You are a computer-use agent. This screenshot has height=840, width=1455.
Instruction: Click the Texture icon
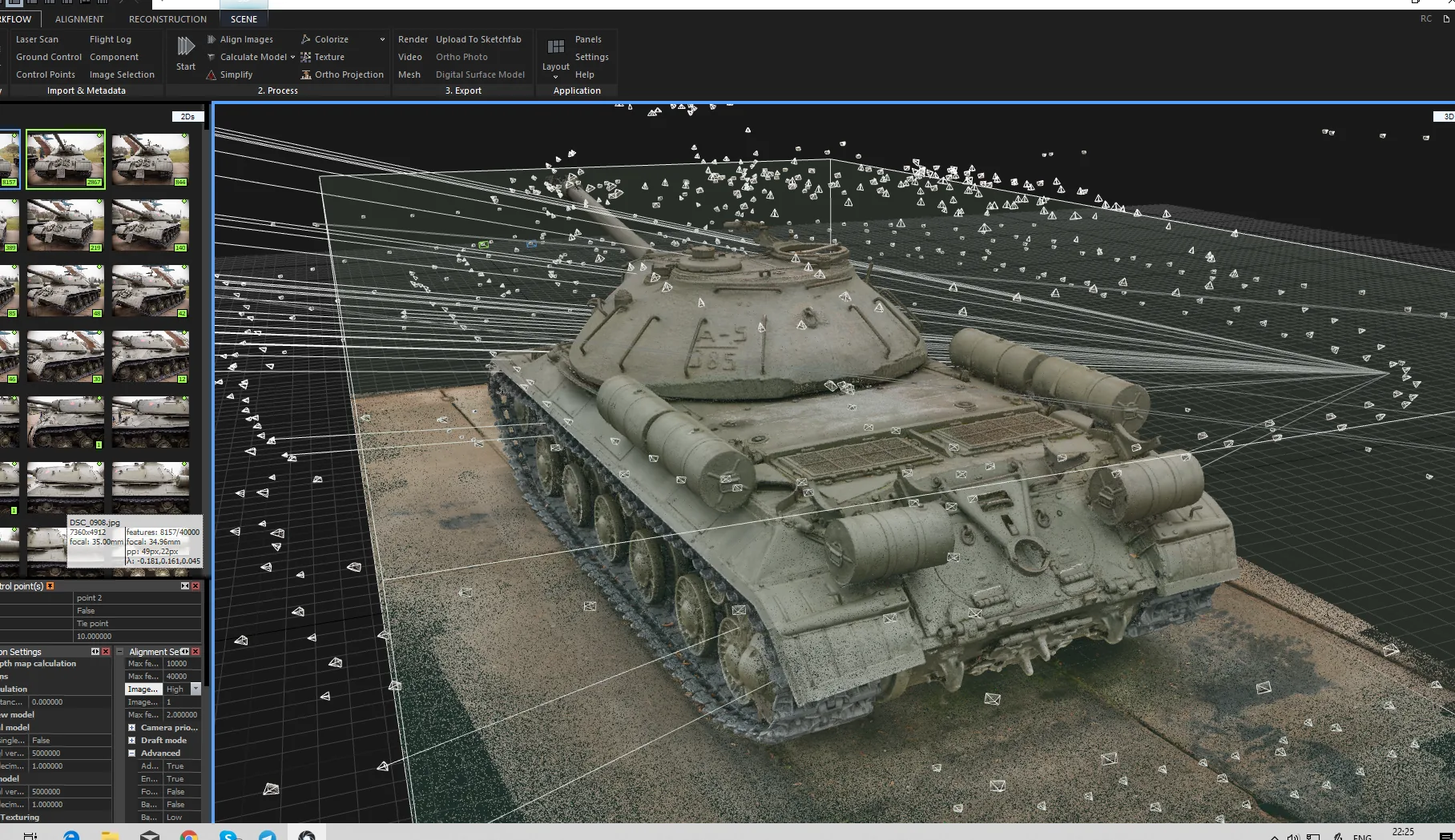[306, 57]
